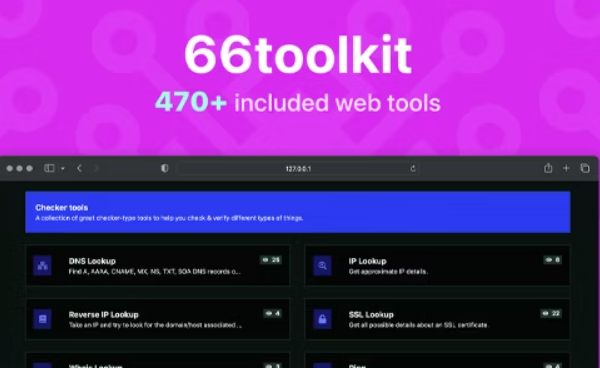Toggle the browser sidebar button
600x368 pixels.
[x=49, y=168]
